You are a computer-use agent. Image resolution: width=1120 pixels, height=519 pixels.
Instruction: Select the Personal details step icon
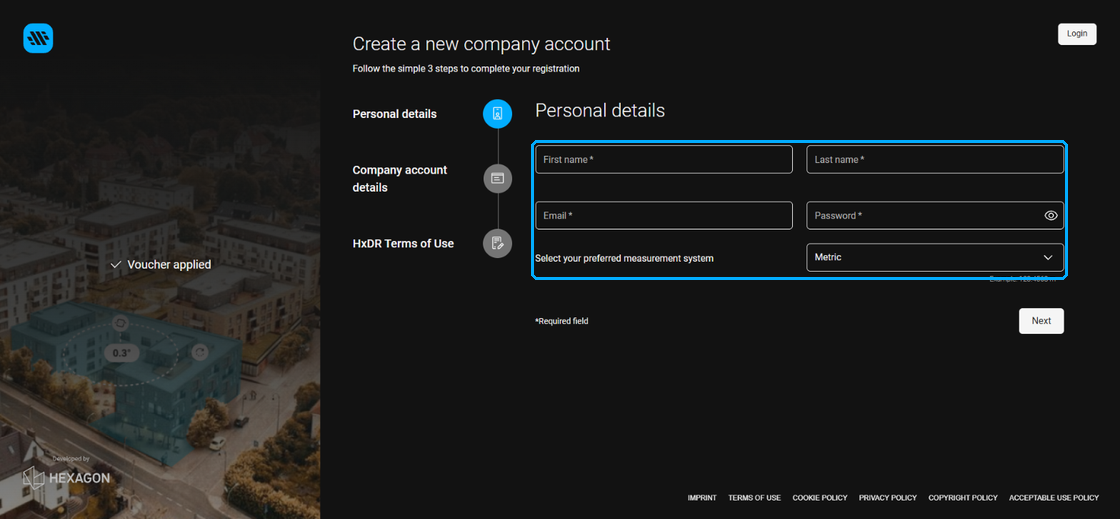(x=497, y=114)
